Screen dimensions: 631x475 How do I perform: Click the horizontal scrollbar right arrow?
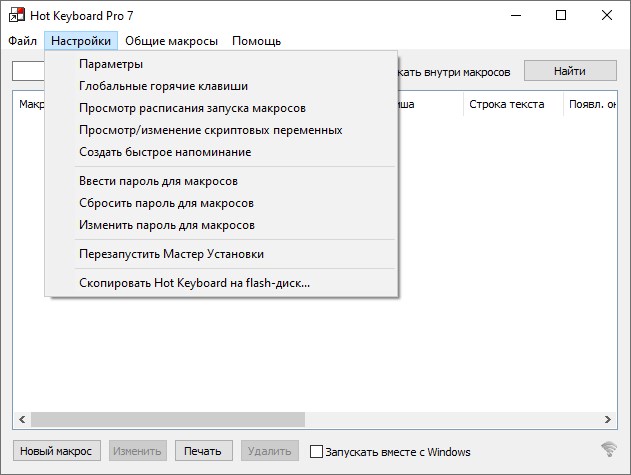tap(609, 420)
